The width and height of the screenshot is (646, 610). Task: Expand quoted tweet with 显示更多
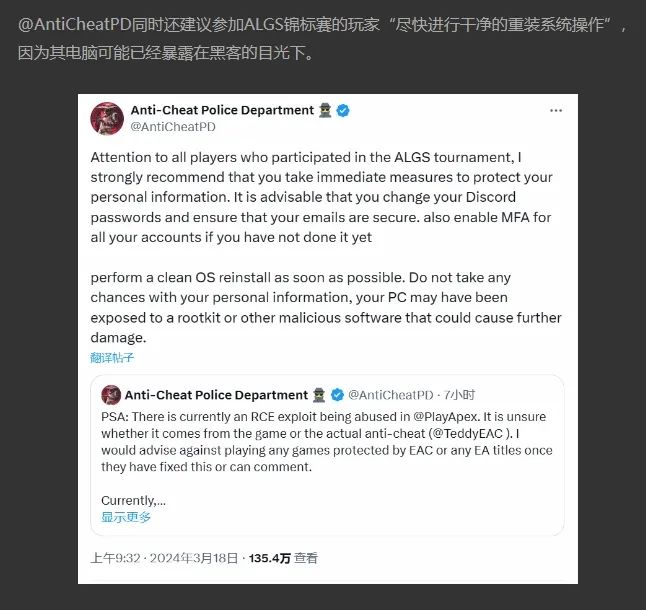coord(126,517)
